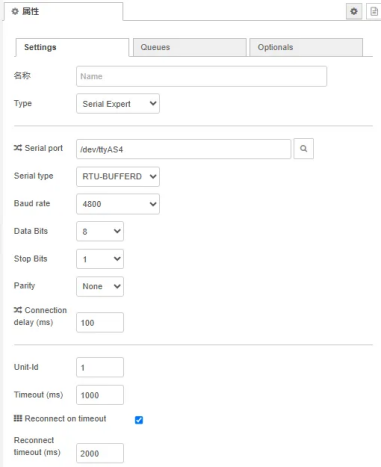Open the Type dropdown showing Serial Expert
The height and width of the screenshot is (467, 381).
(x=118, y=104)
